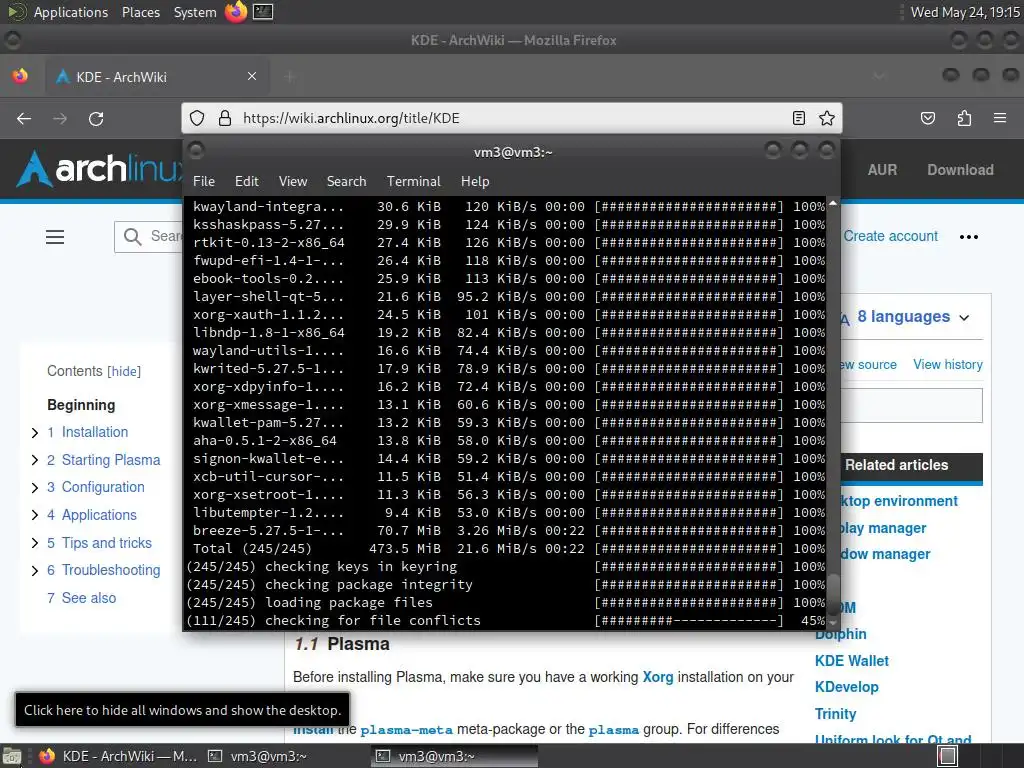Open terminal File menu

point(204,181)
